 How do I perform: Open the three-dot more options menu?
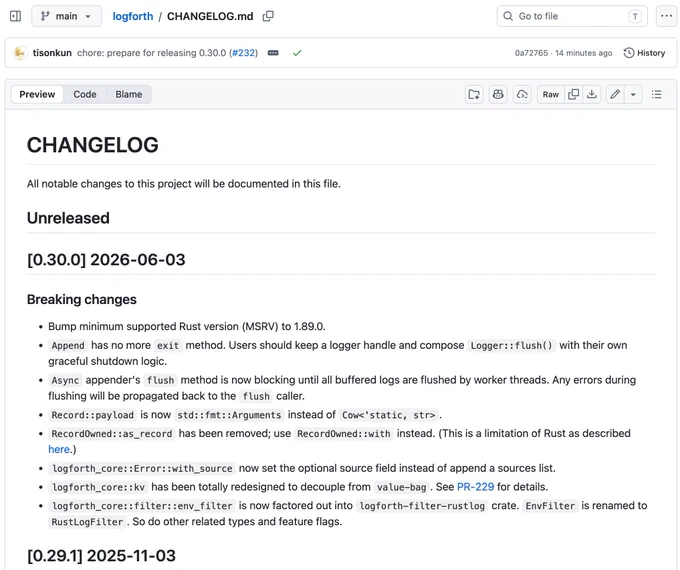(667, 16)
